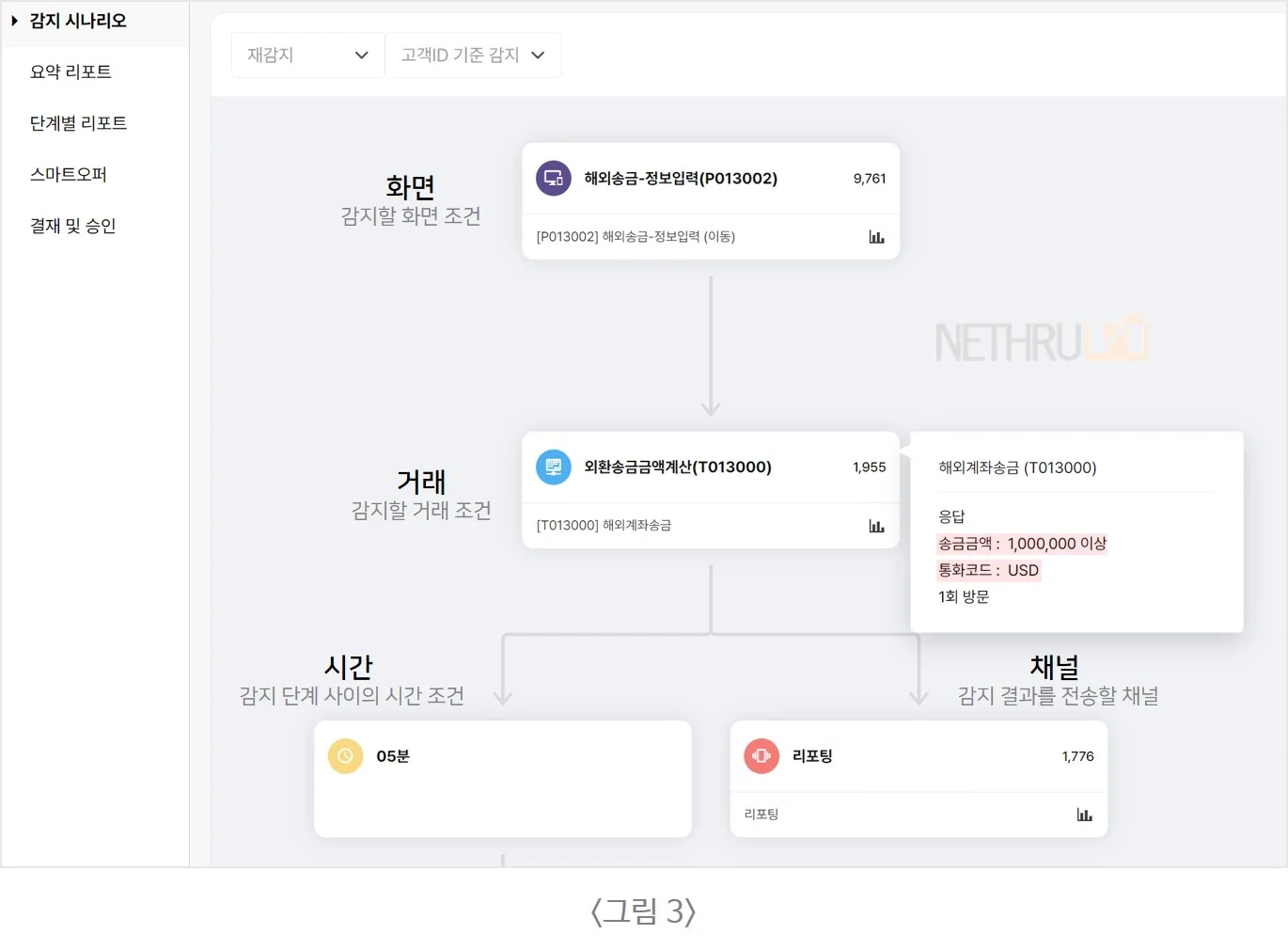Click the purple screen icon on 해외송금-정보입력 node
The image size is (1288, 950).
click(x=553, y=178)
